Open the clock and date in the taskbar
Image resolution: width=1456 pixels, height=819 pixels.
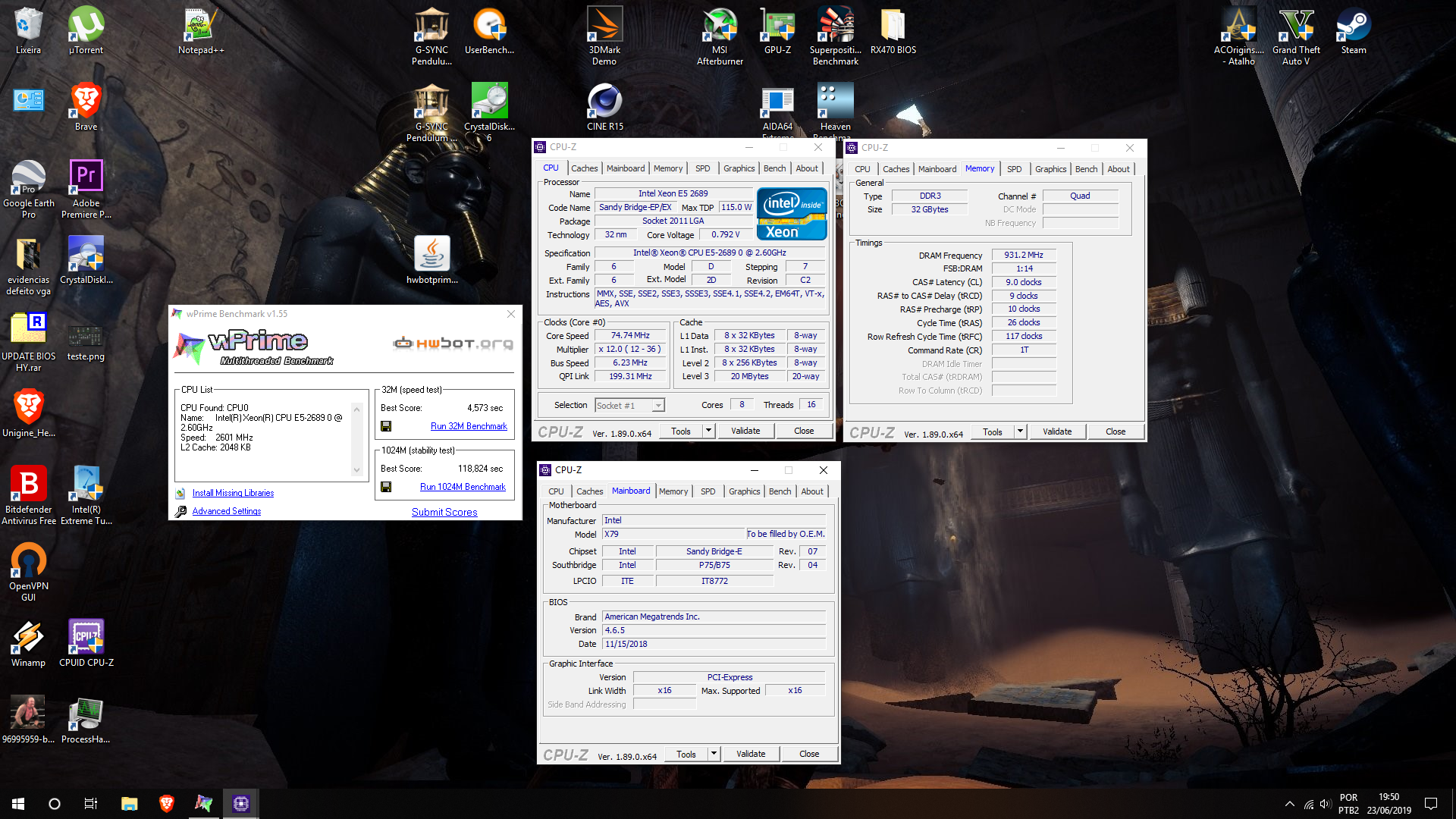click(x=1389, y=803)
